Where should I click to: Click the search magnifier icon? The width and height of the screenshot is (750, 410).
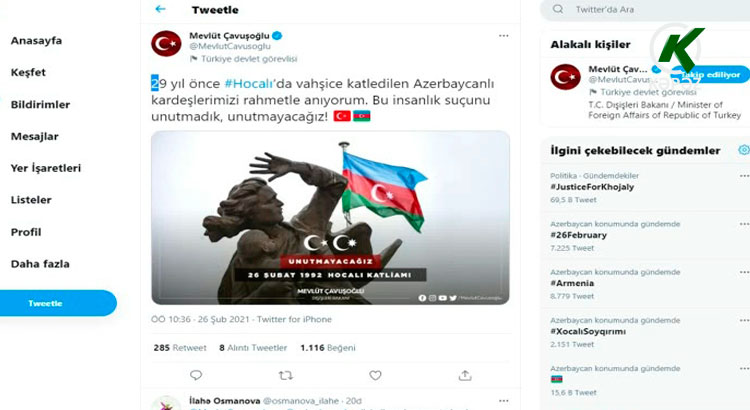click(558, 9)
